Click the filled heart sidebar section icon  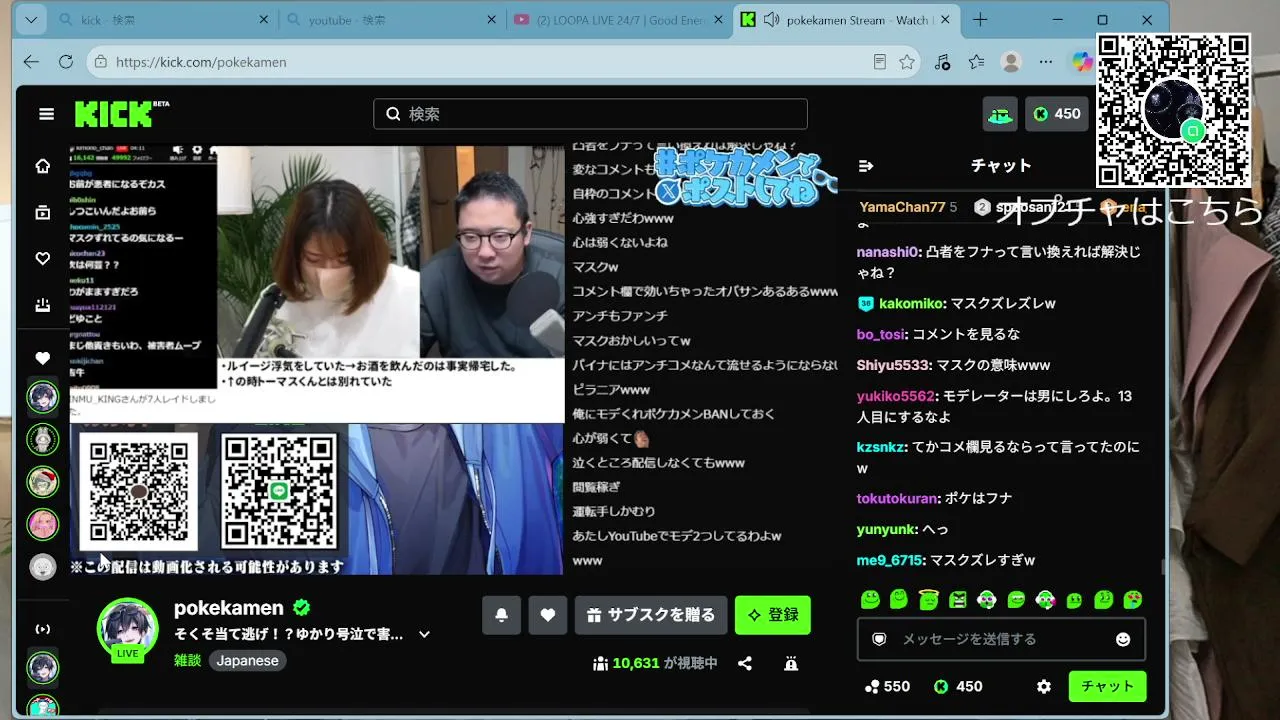click(x=43, y=358)
